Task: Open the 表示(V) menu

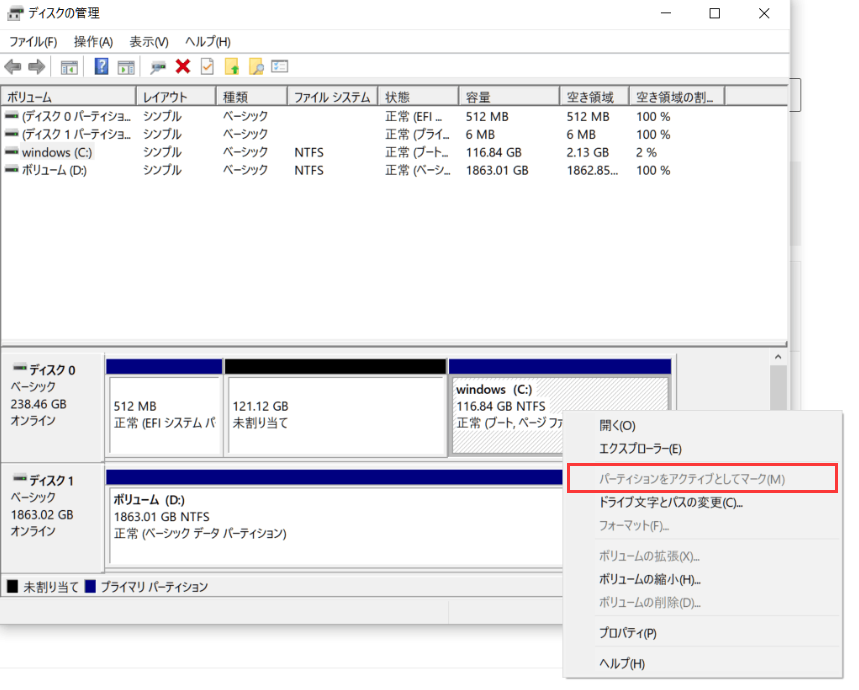Action: click(x=147, y=41)
